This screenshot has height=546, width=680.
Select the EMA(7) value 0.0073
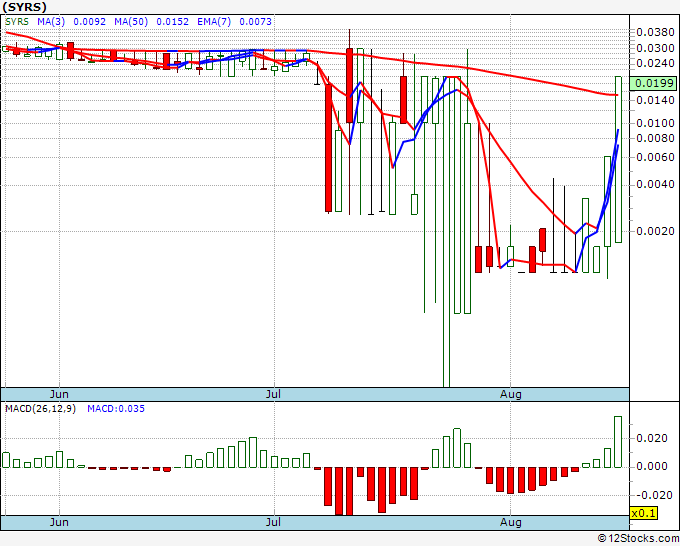coord(255,21)
